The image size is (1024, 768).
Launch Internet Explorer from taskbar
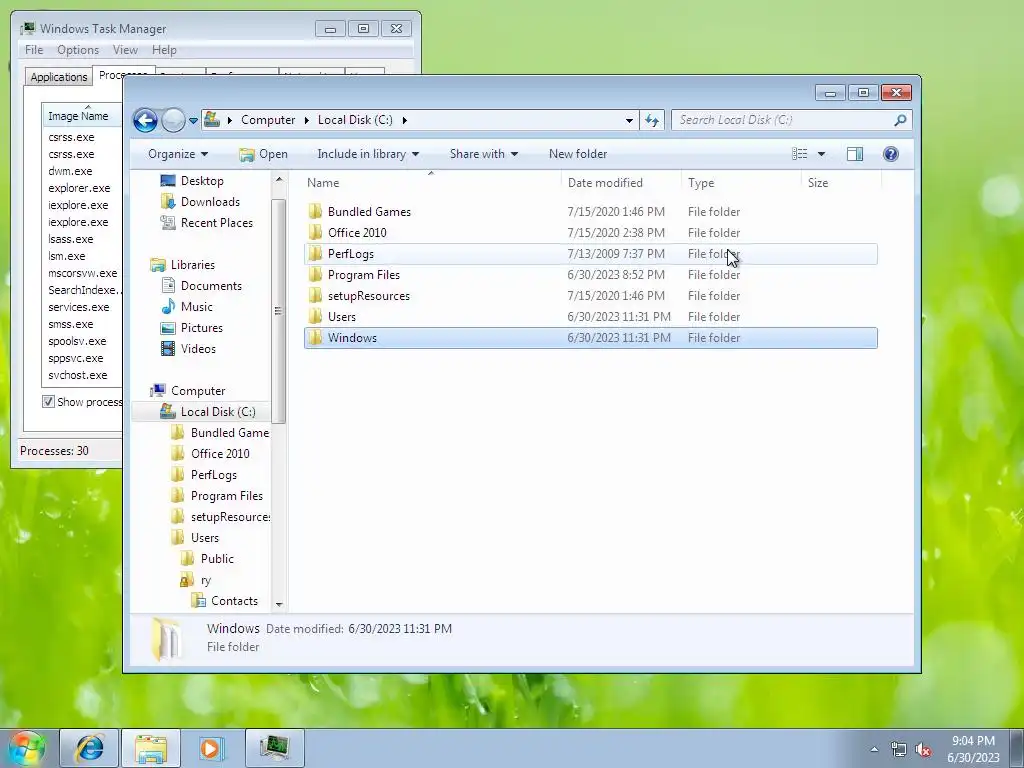[x=89, y=748]
